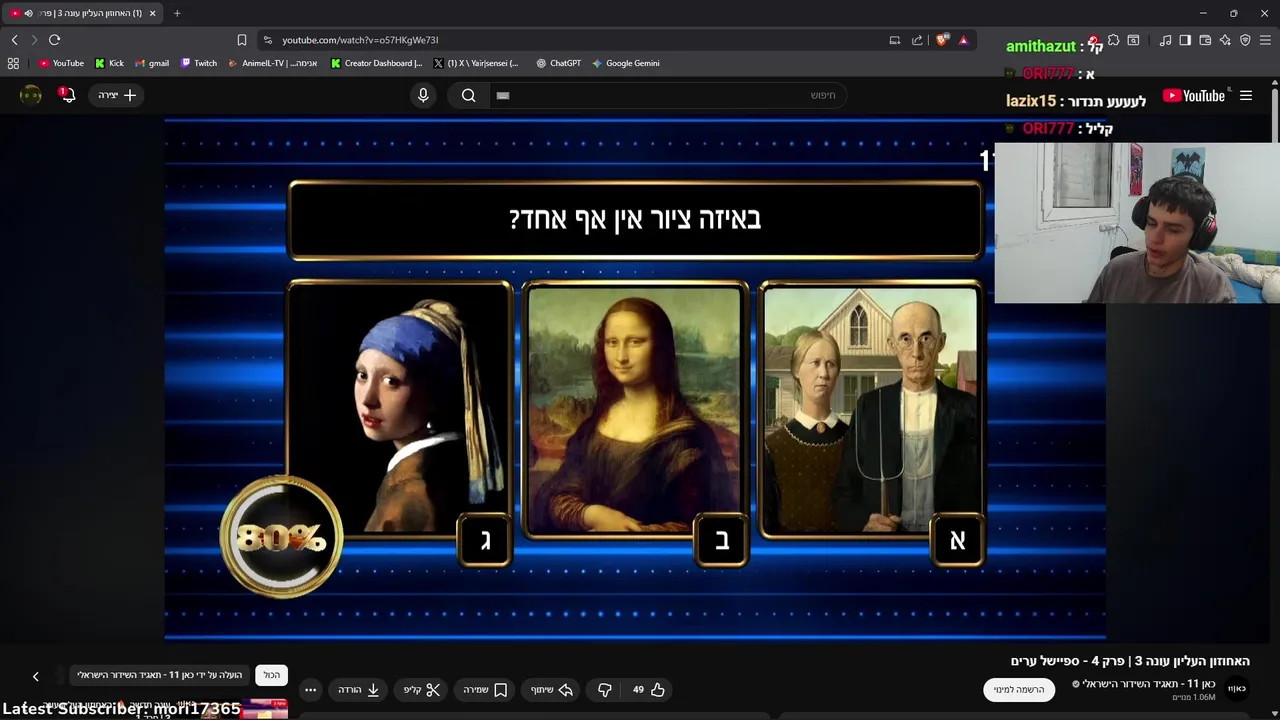Open the media control music note icon
Screen dimensions: 1280x720
click(1165, 40)
